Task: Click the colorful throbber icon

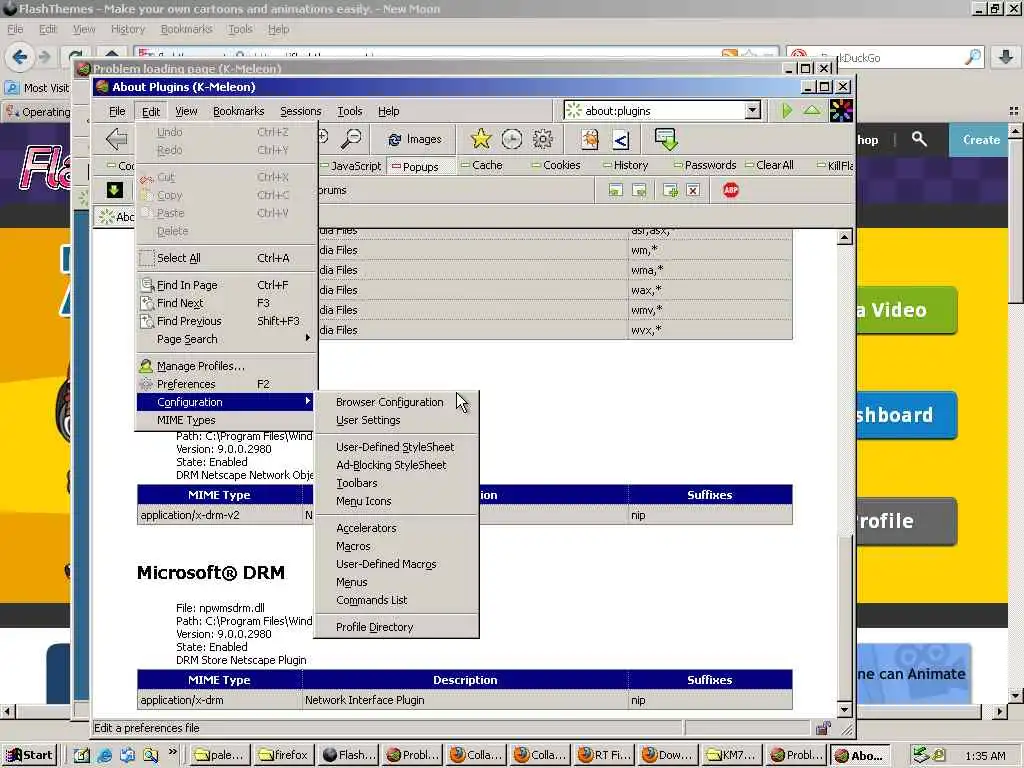Action: coord(841,110)
